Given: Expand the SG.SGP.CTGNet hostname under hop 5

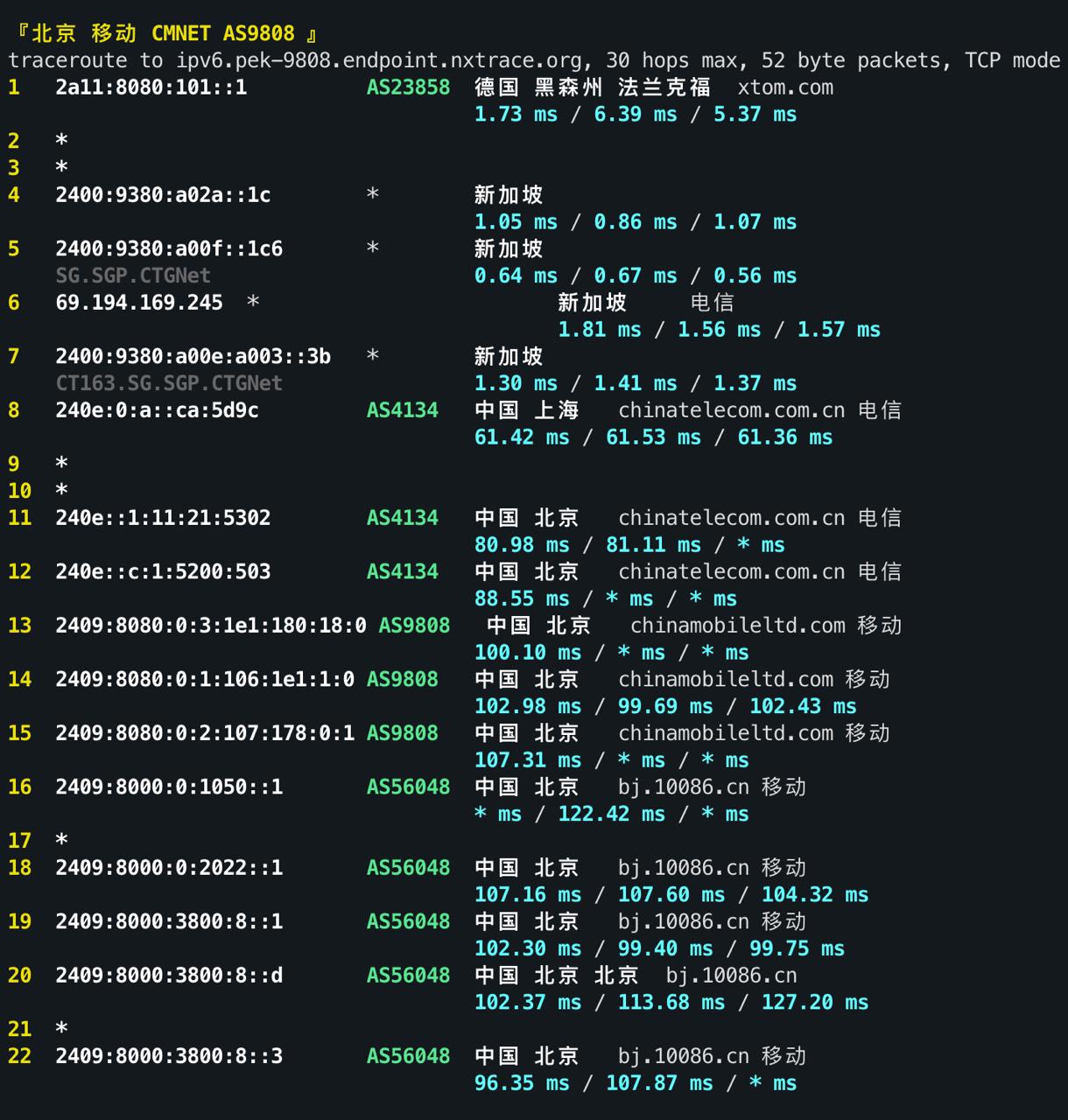Looking at the screenshot, I should tap(133, 275).
